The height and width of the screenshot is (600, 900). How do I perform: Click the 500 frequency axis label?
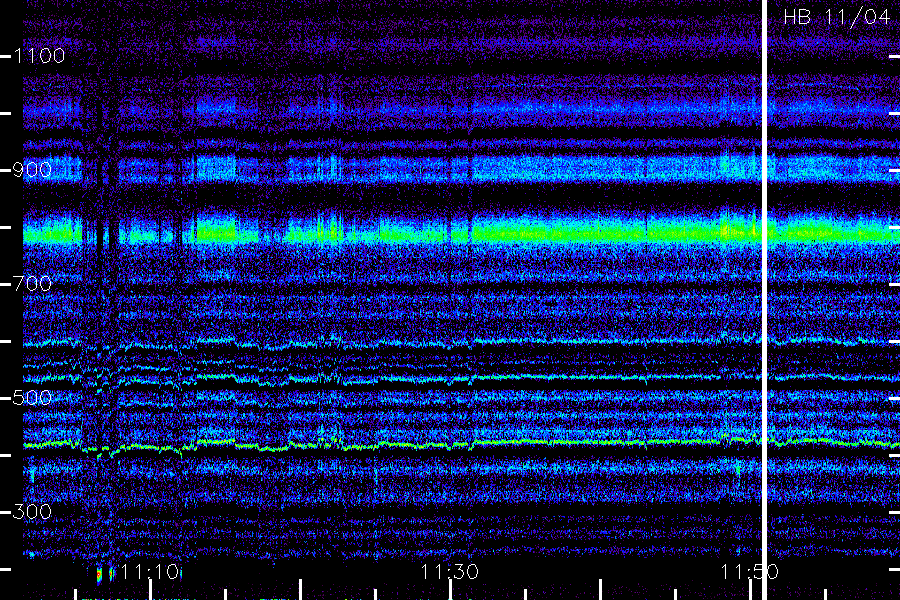coord(32,398)
